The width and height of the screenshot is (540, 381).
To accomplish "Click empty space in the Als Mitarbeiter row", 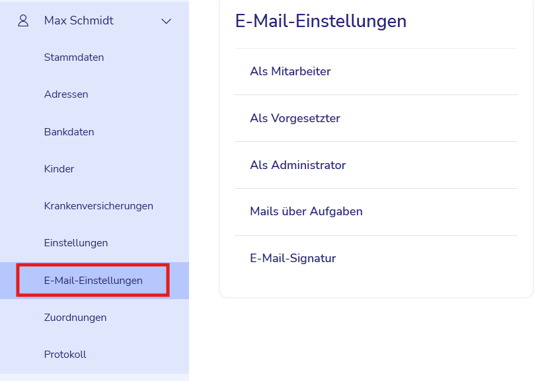I will pos(424,71).
